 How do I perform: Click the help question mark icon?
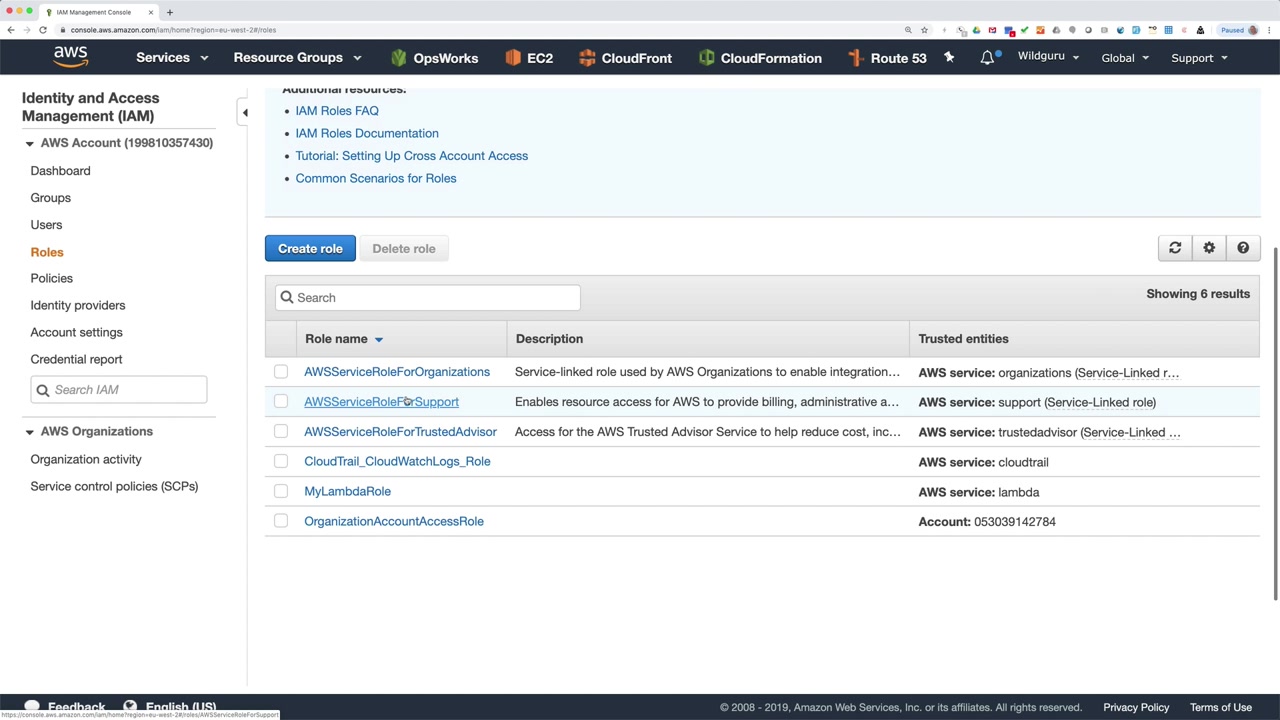1243,248
